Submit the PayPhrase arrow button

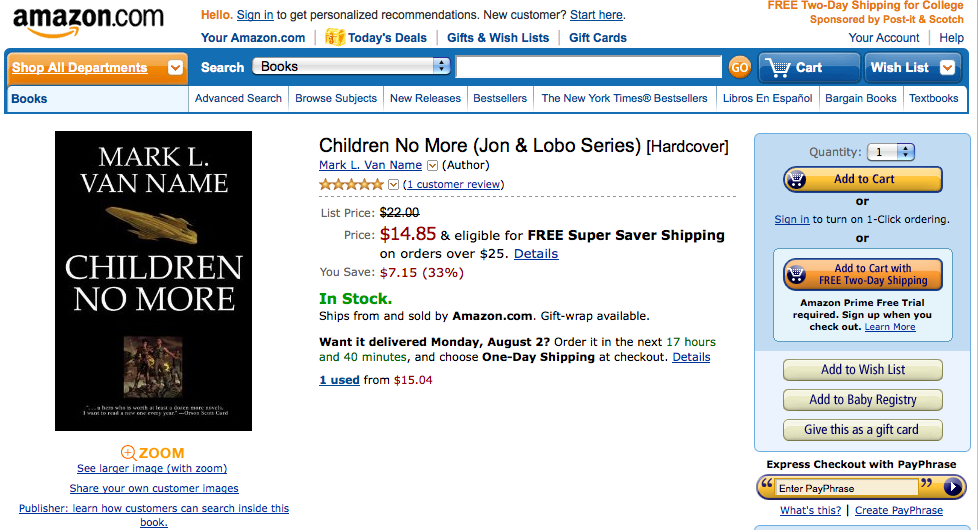pyautogui.click(x=953, y=487)
